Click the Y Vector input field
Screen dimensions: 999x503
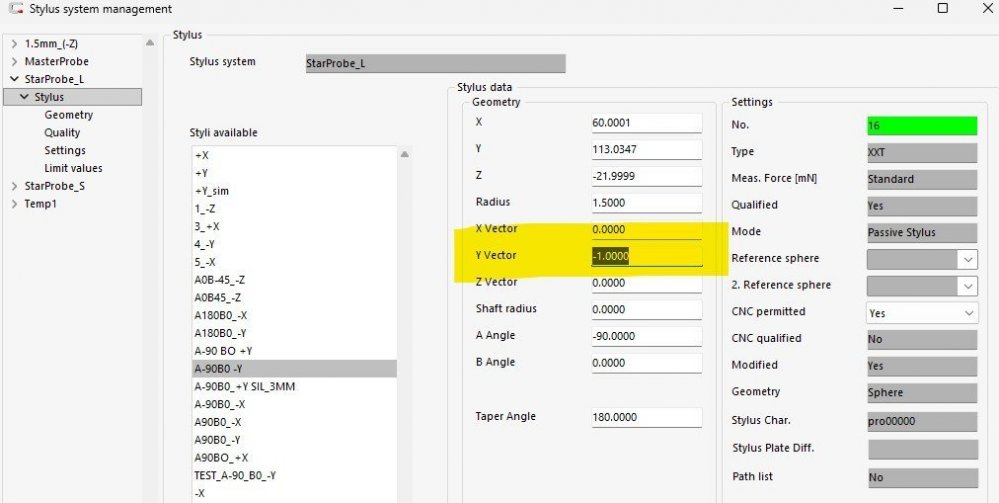point(646,256)
